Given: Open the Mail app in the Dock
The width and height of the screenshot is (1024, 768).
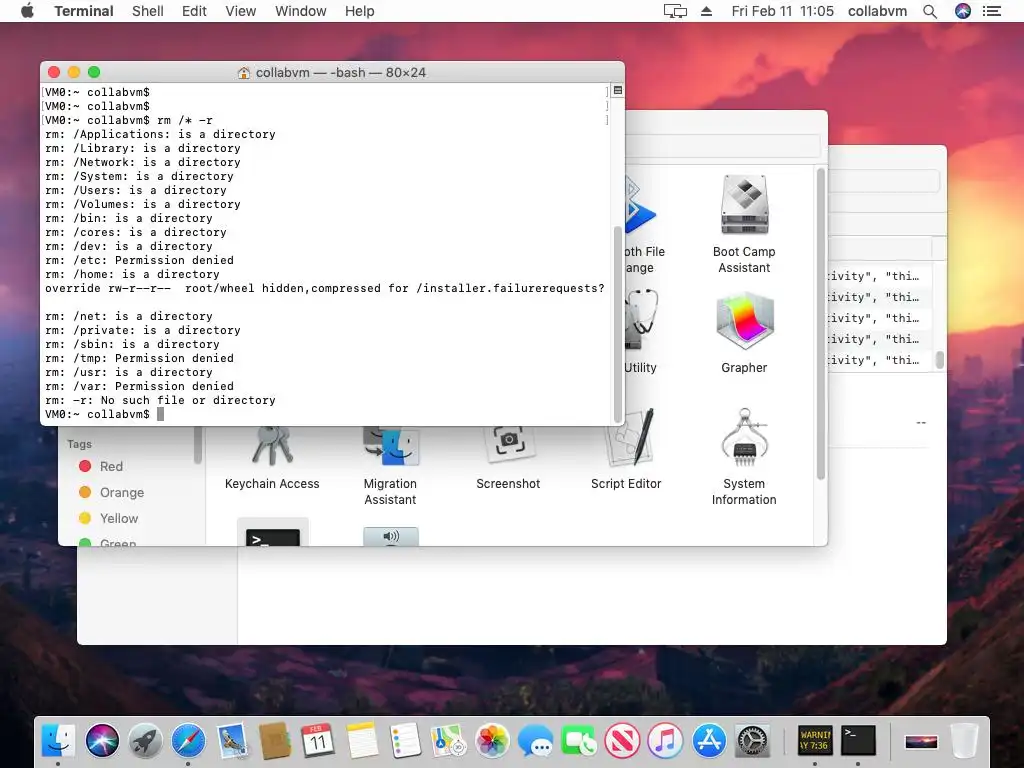Looking at the screenshot, I should click(232, 741).
